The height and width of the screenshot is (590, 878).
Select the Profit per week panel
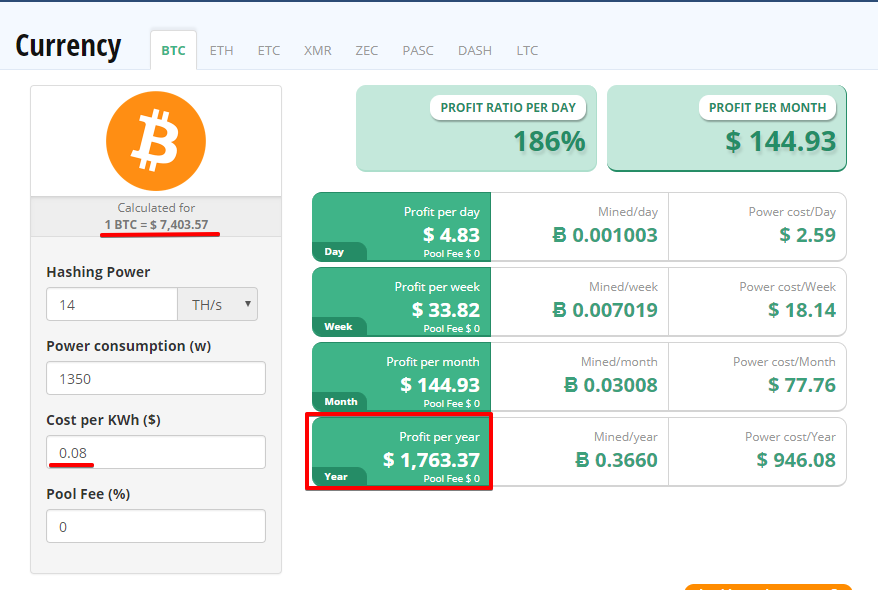[401, 302]
